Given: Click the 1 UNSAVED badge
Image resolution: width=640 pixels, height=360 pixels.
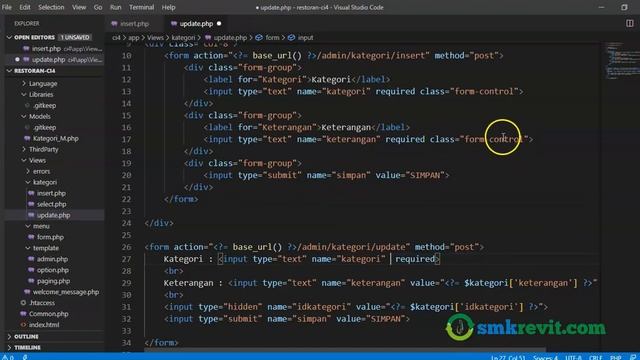Looking at the screenshot, I should coord(75,37).
